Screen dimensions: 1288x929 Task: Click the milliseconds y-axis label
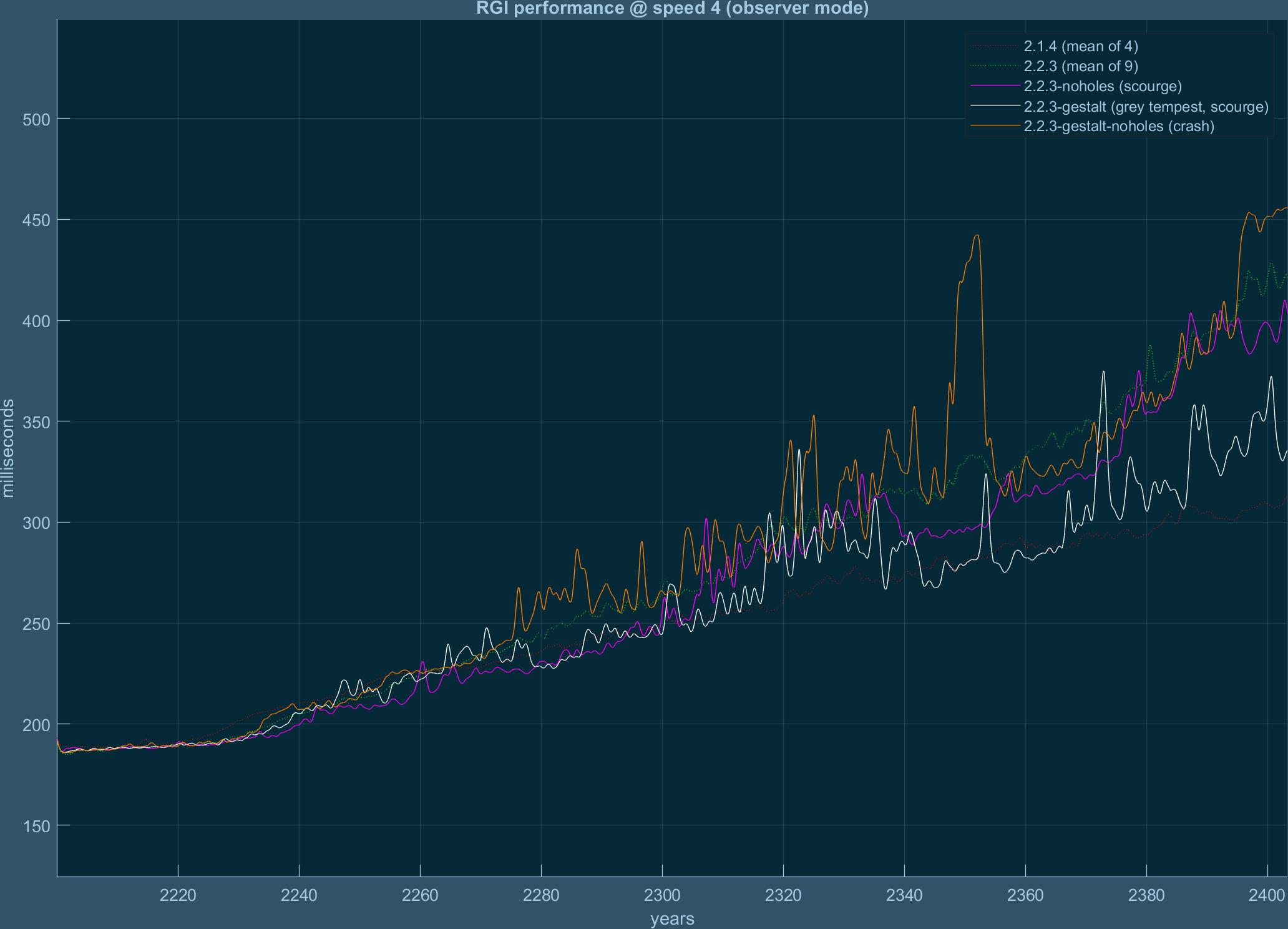9,448
